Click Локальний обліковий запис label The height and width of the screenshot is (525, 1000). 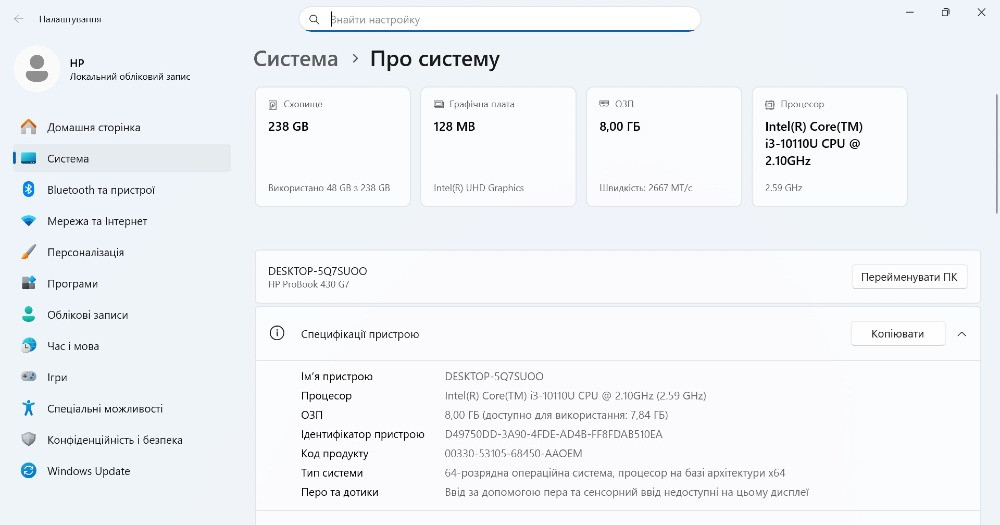coord(130,77)
